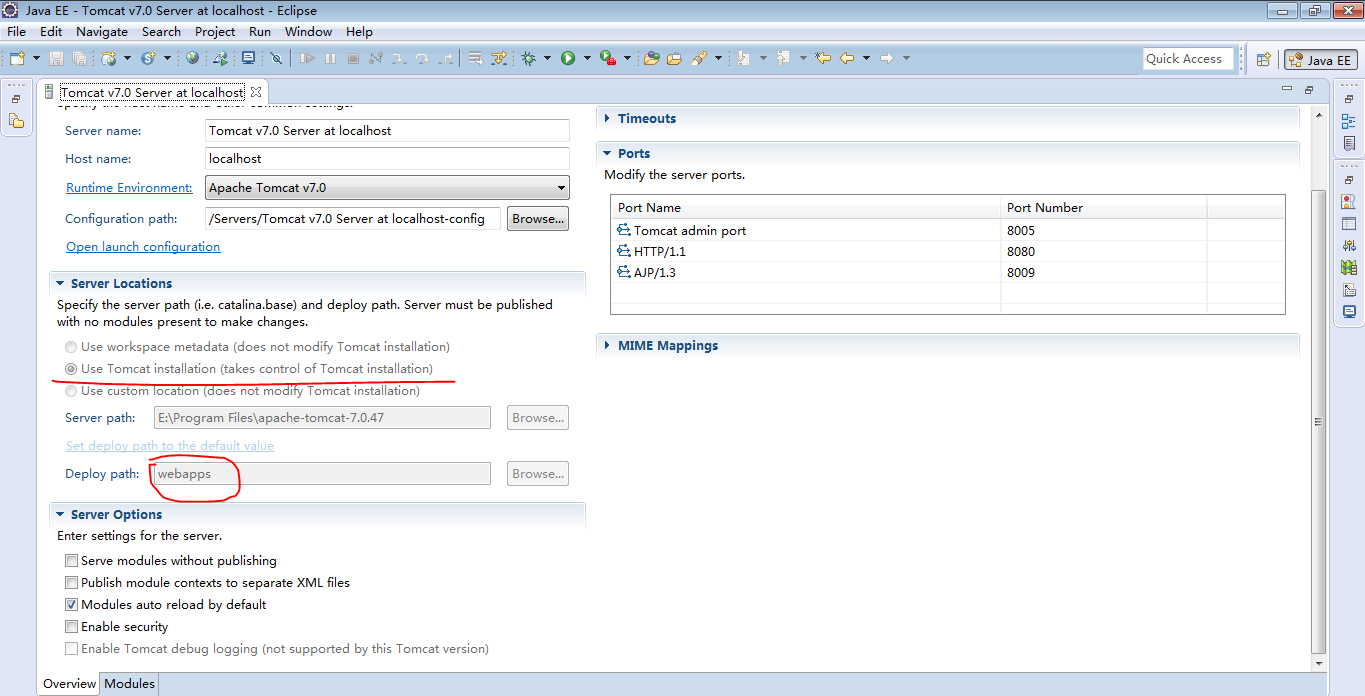Click the Forward navigation arrow icon

[x=886, y=58]
